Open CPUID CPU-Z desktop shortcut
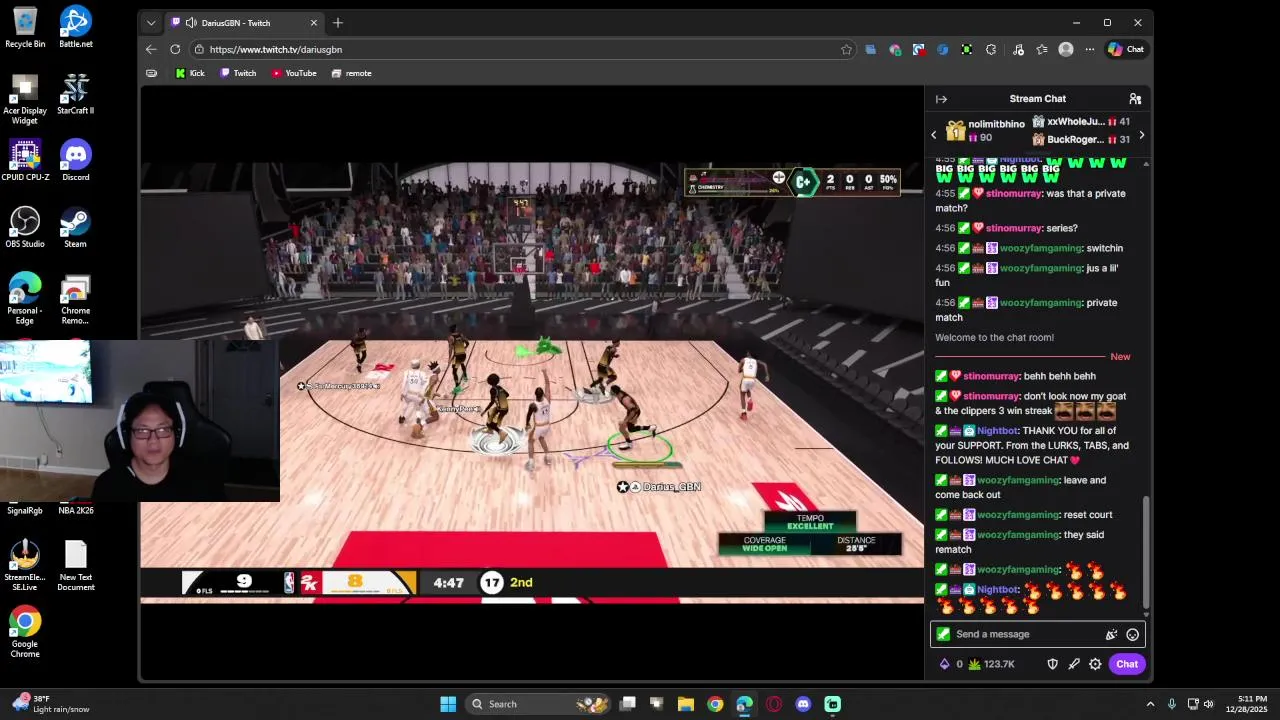Viewport: 1280px width, 720px height. (x=25, y=160)
